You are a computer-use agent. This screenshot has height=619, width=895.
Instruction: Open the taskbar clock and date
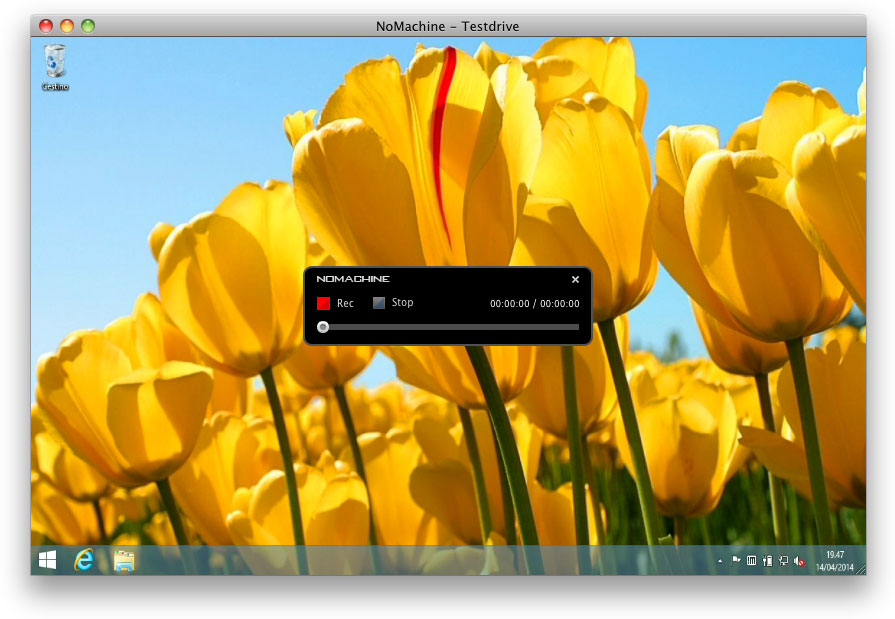pos(834,560)
